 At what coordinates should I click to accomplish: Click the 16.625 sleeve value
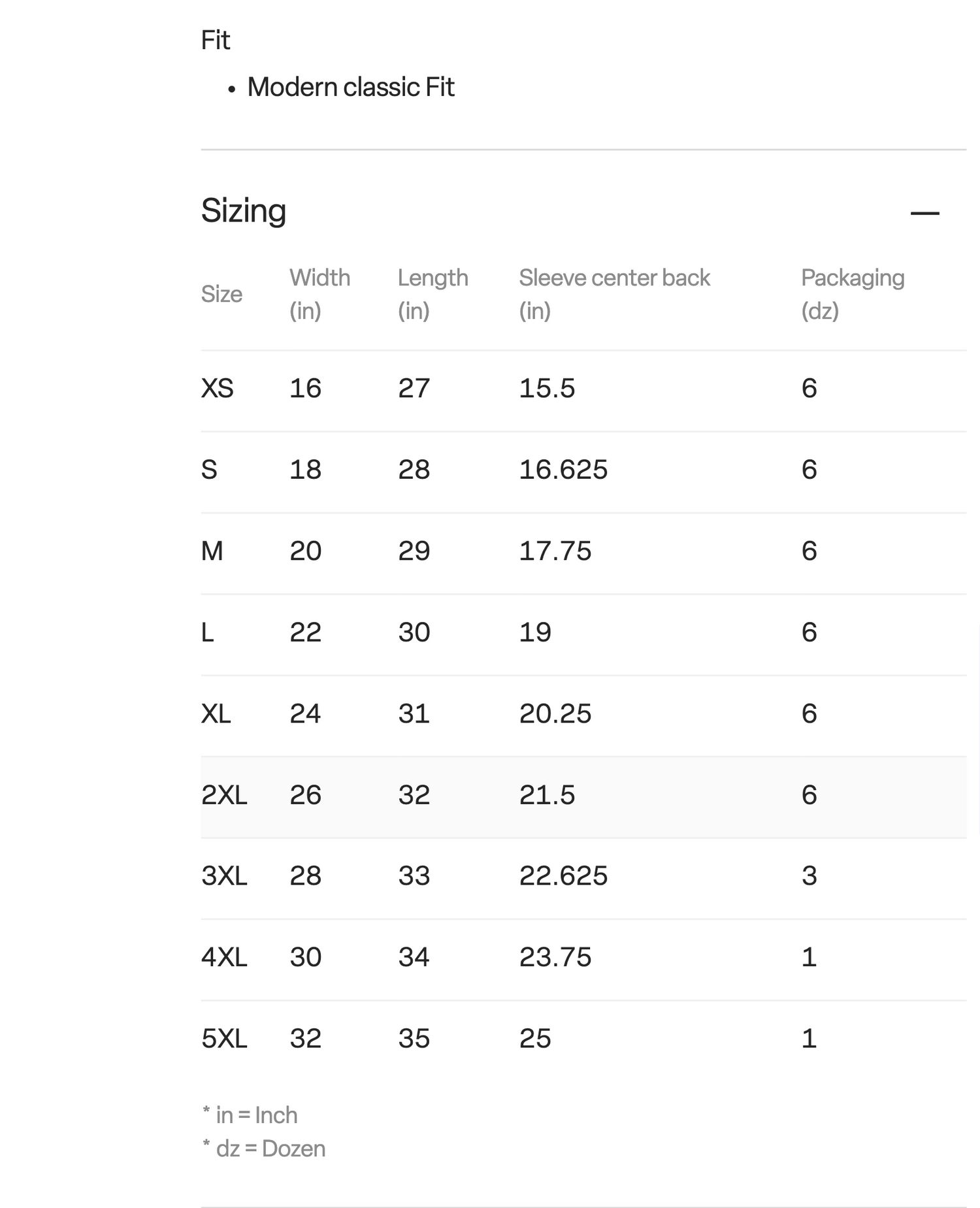click(563, 470)
